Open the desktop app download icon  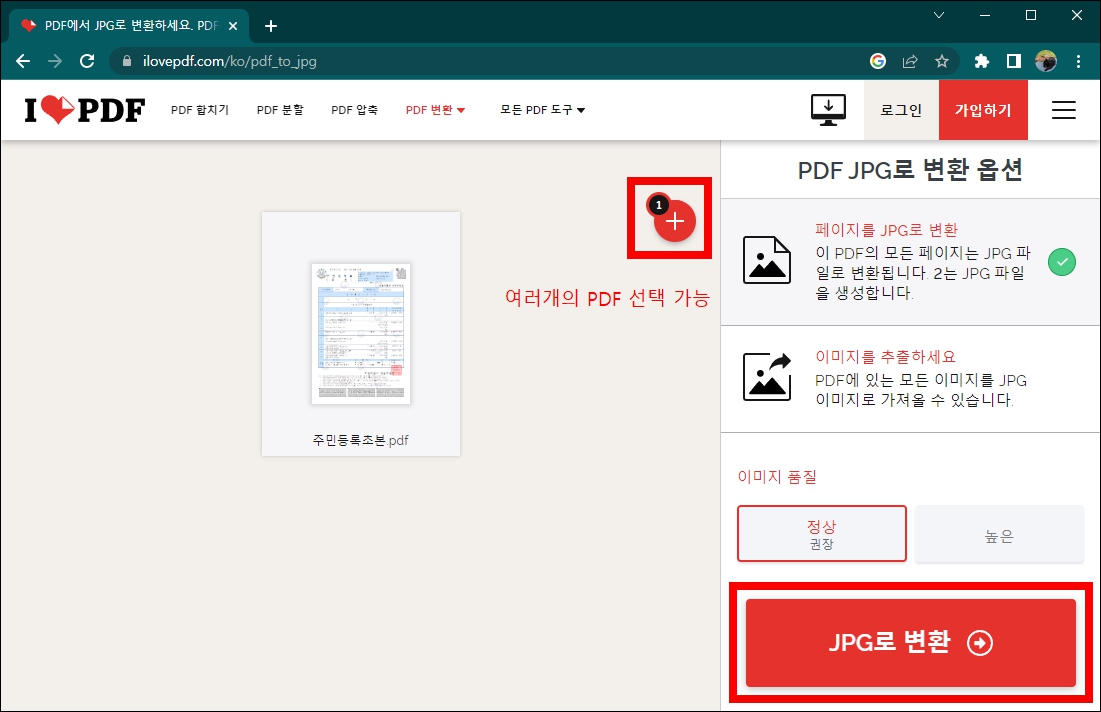point(827,110)
